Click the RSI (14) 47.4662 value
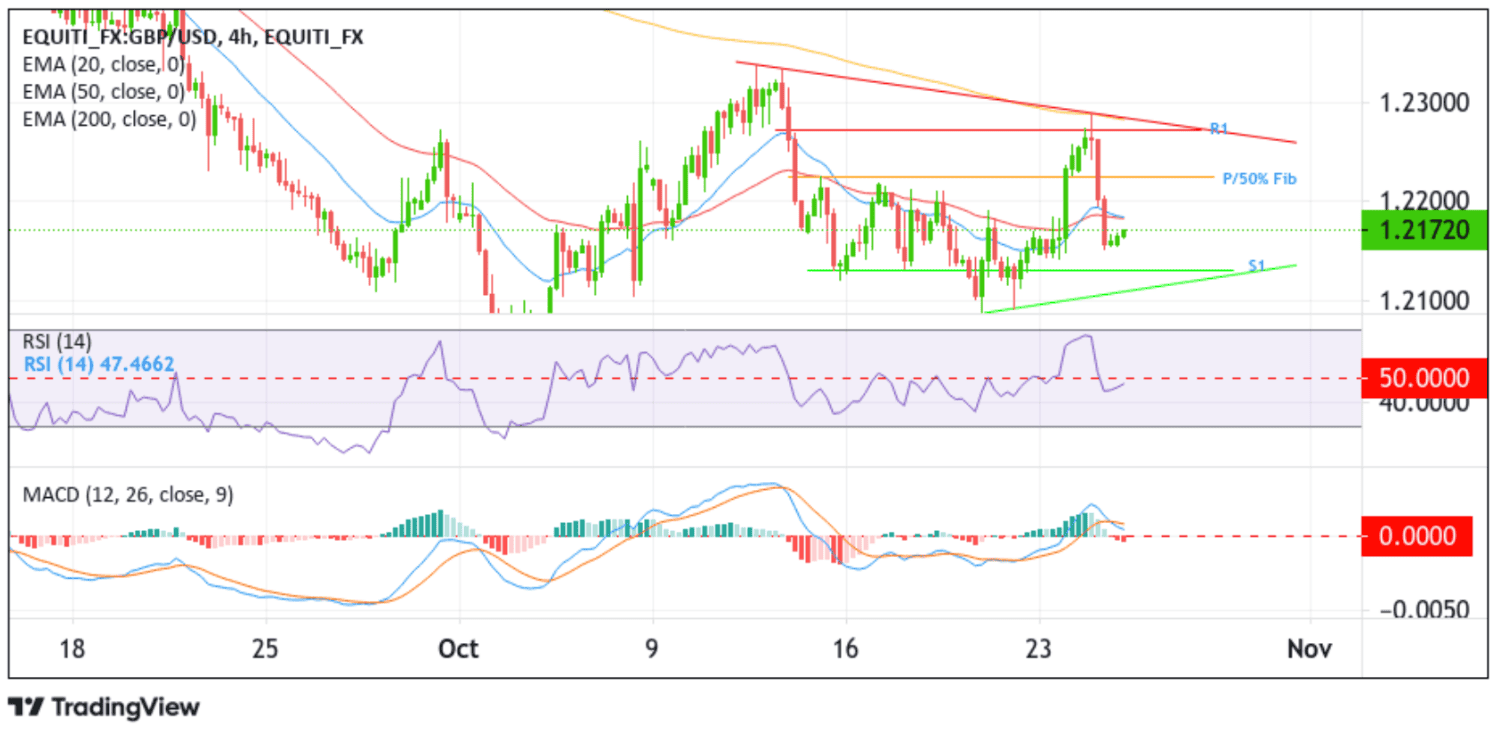 (x=99, y=363)
